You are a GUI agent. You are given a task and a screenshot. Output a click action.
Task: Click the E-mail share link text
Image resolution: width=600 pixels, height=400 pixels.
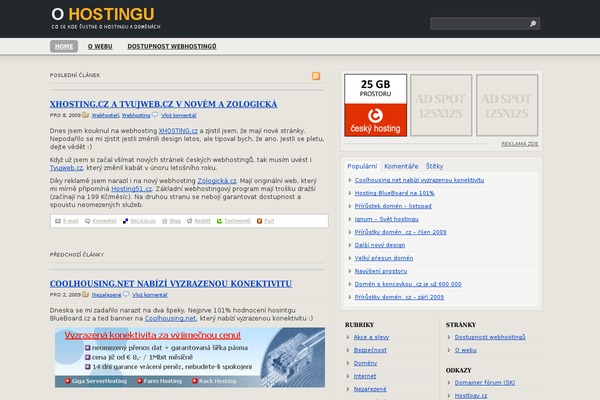[x=71, y=221]
